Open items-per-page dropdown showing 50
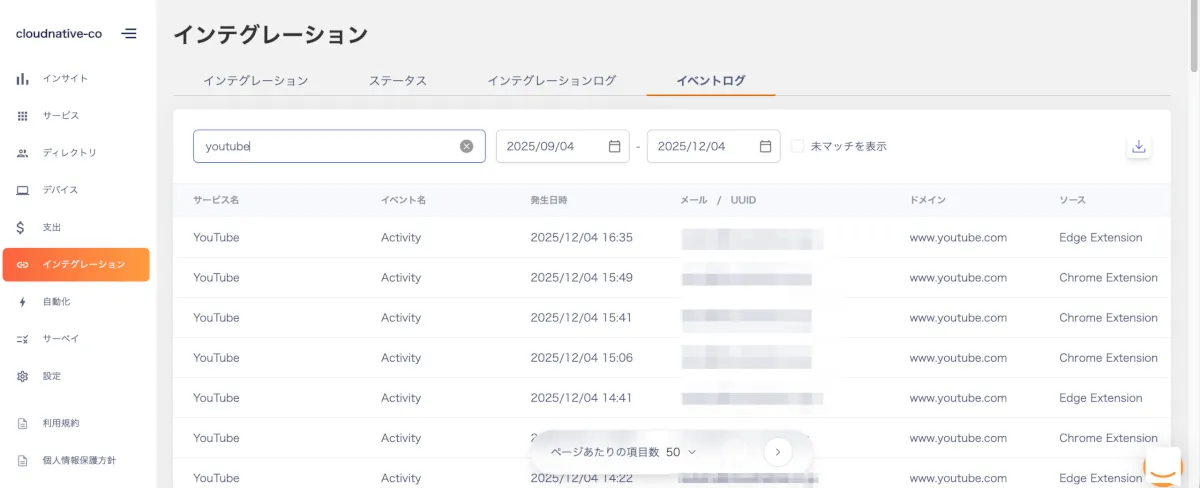 coord(680,452)
